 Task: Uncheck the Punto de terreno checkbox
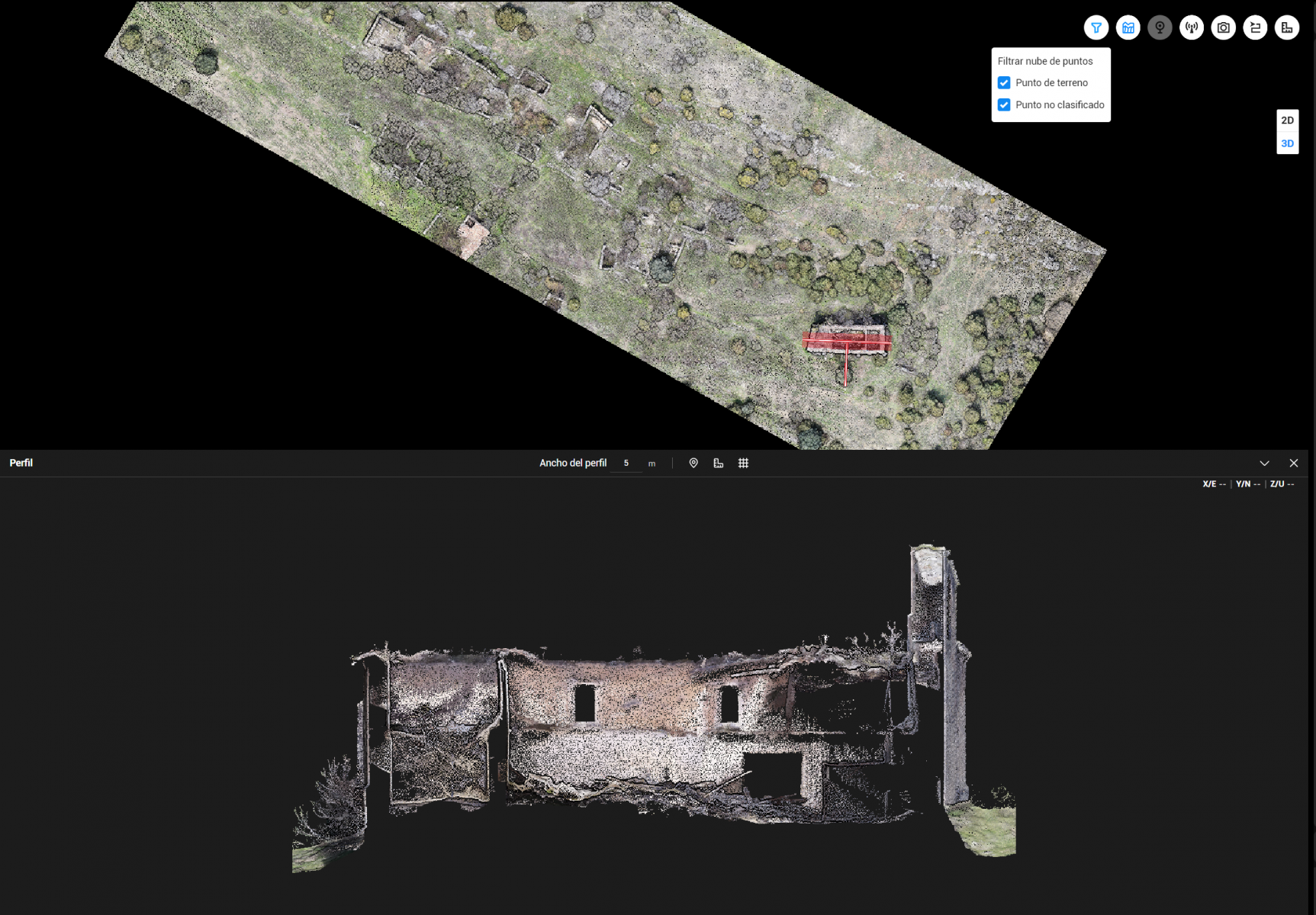point(1004,82)
